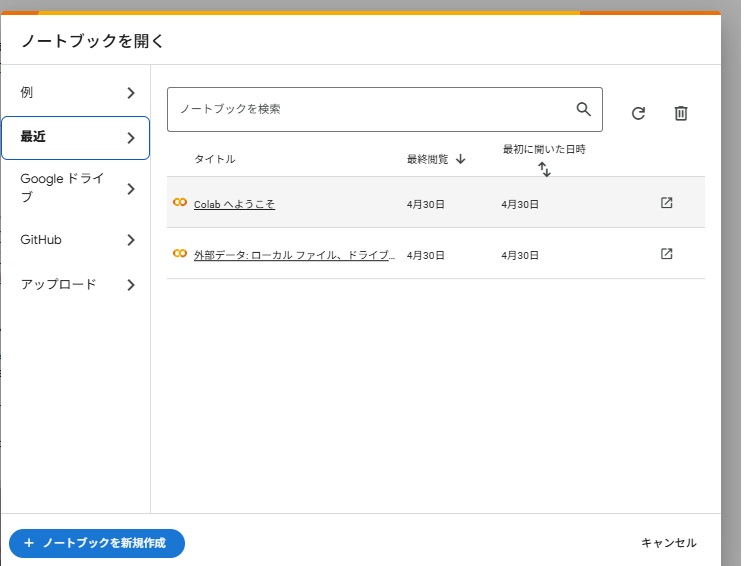Screen dimensions: 753x566
Task: Click the 最初に開いた日時 column header
Action: [x=544, y=149]
